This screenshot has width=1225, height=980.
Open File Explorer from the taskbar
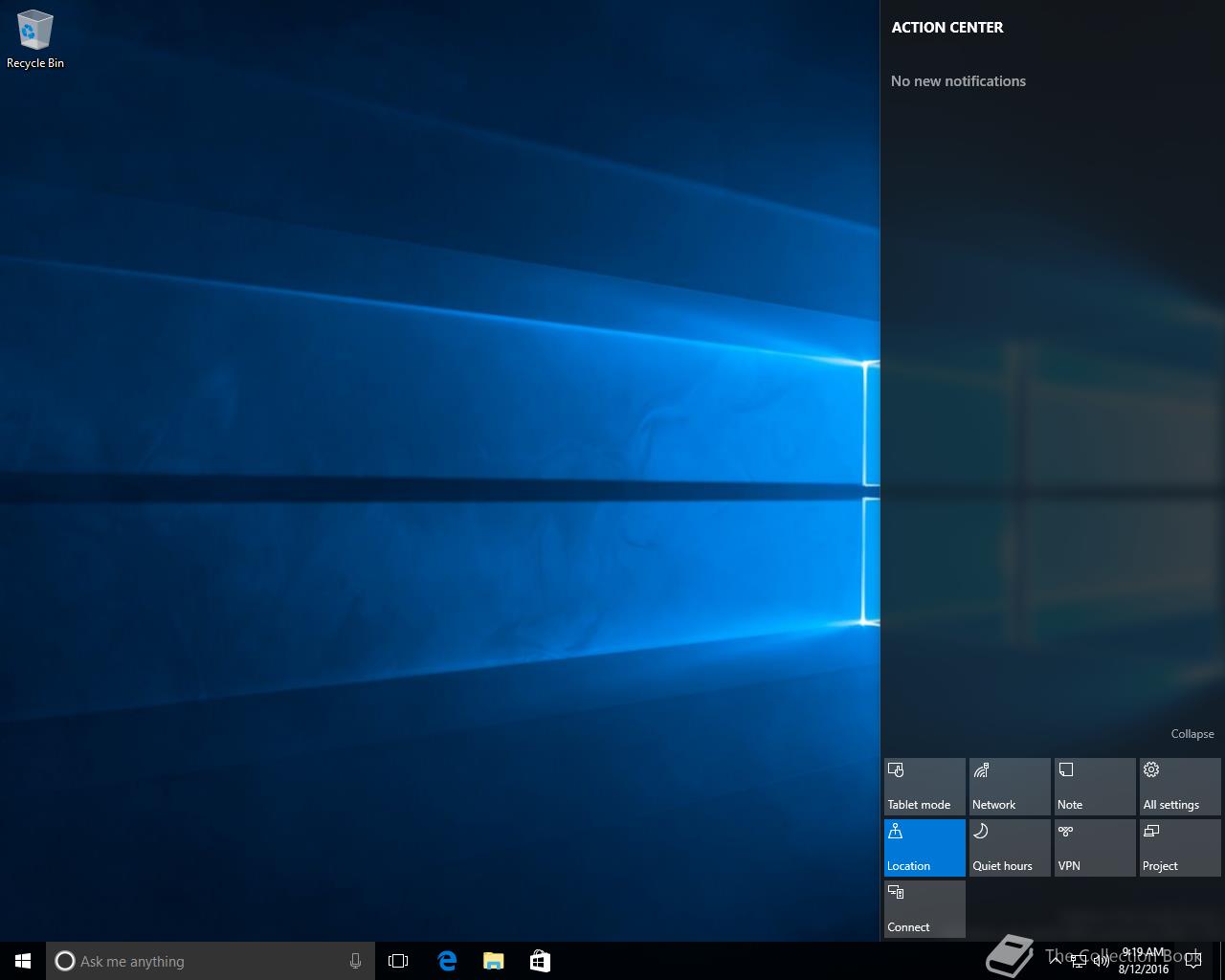coord(494,961)
